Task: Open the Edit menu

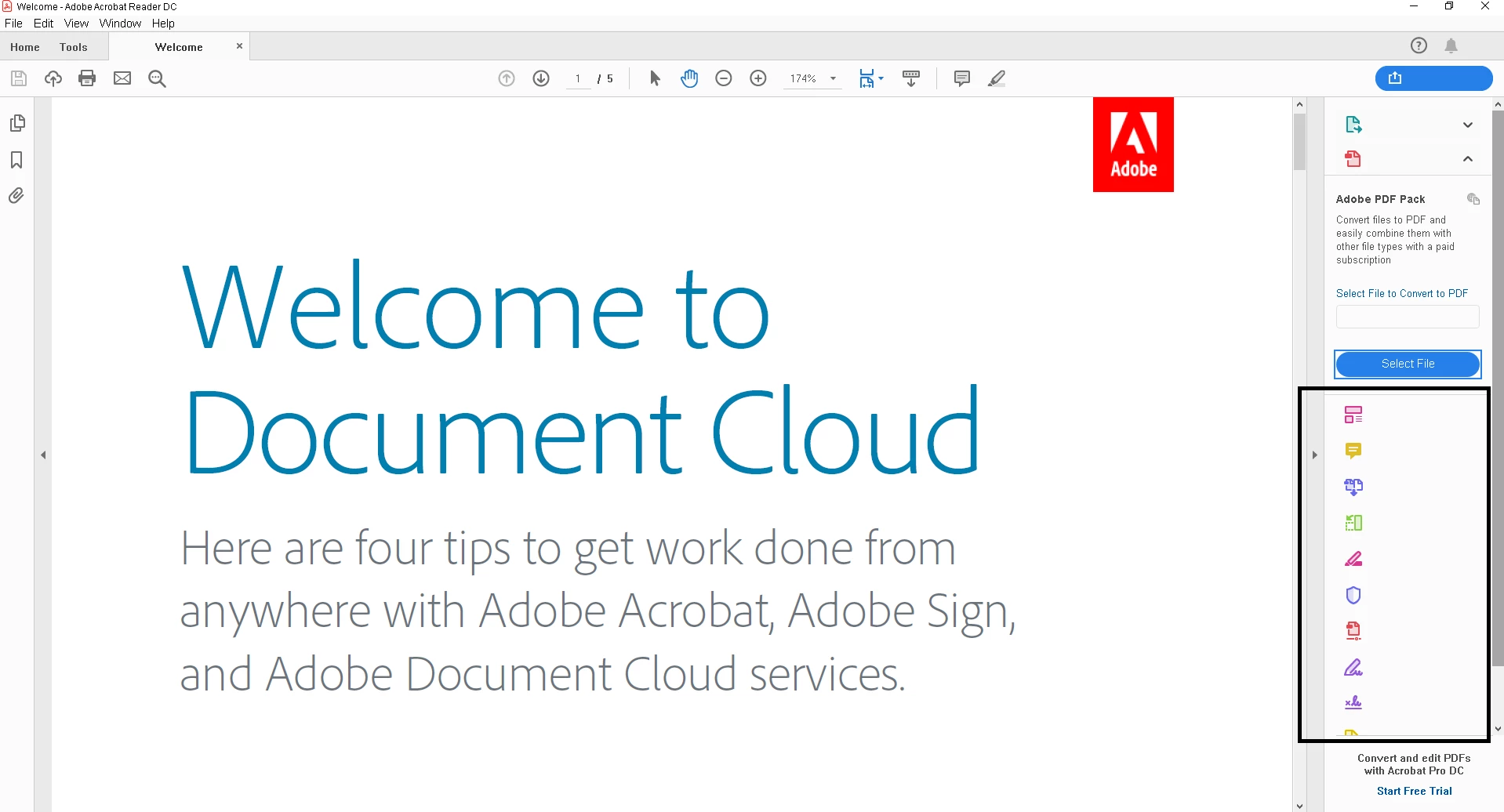Action: 43,24
